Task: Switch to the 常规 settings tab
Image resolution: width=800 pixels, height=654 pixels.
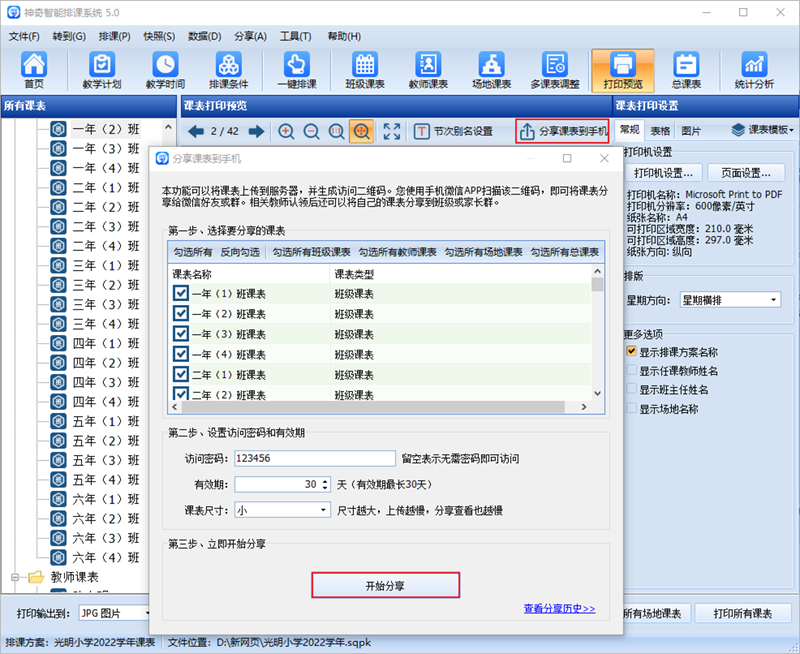Action: 630,130
